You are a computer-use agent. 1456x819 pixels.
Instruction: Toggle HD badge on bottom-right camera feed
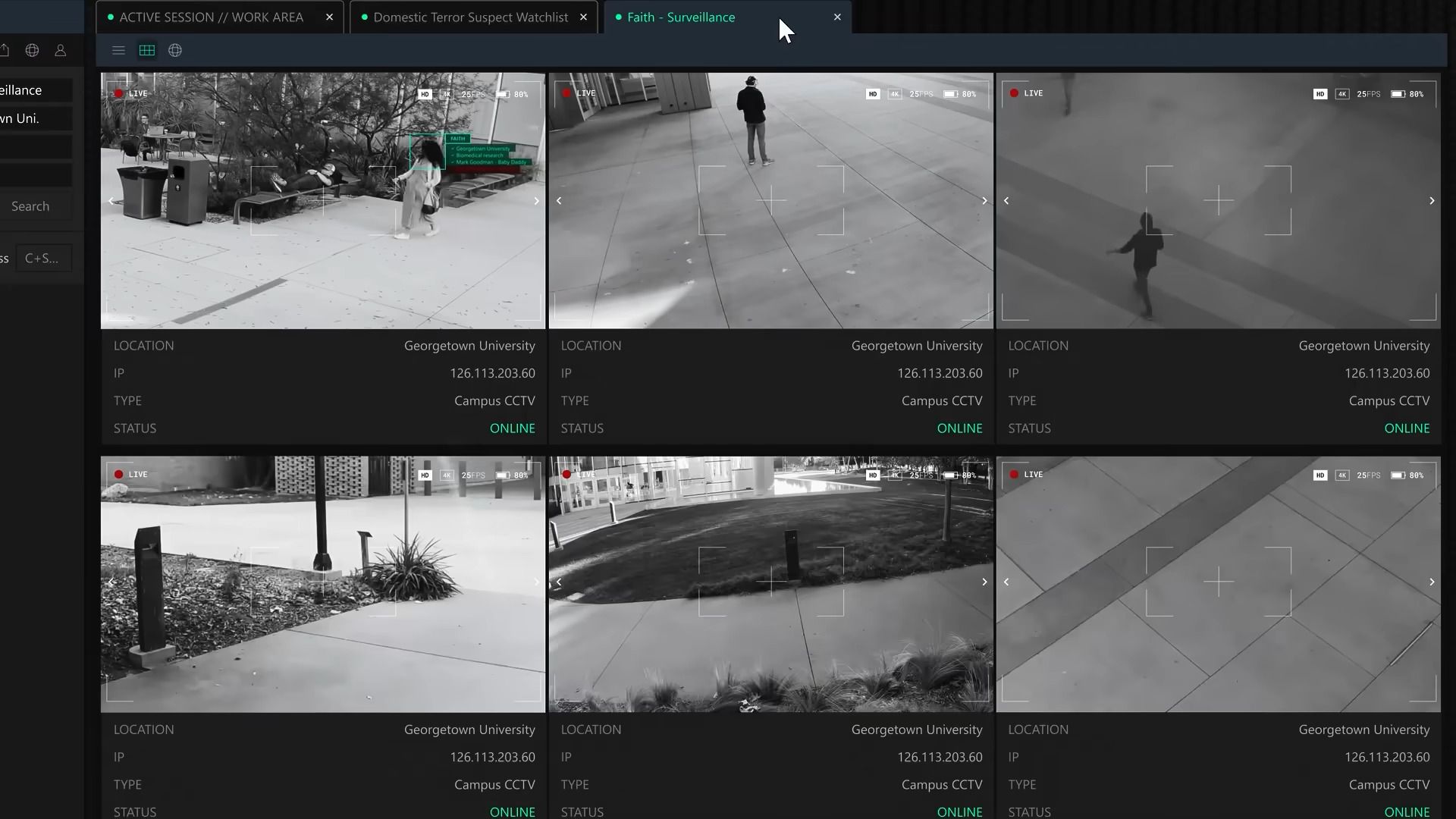[x=1319, y=475]
